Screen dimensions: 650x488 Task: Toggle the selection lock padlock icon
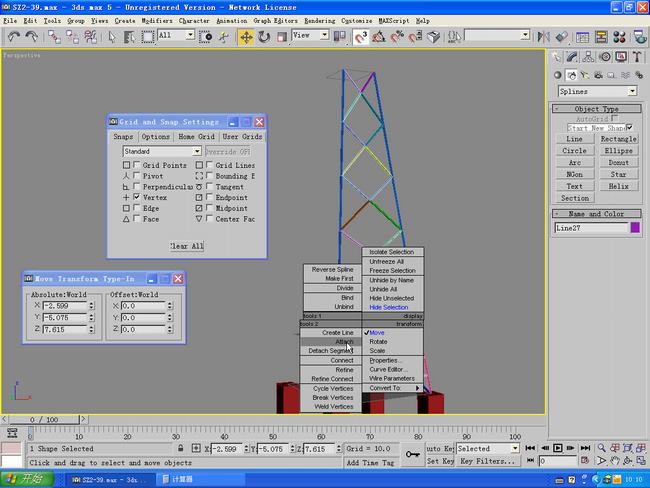180,448
